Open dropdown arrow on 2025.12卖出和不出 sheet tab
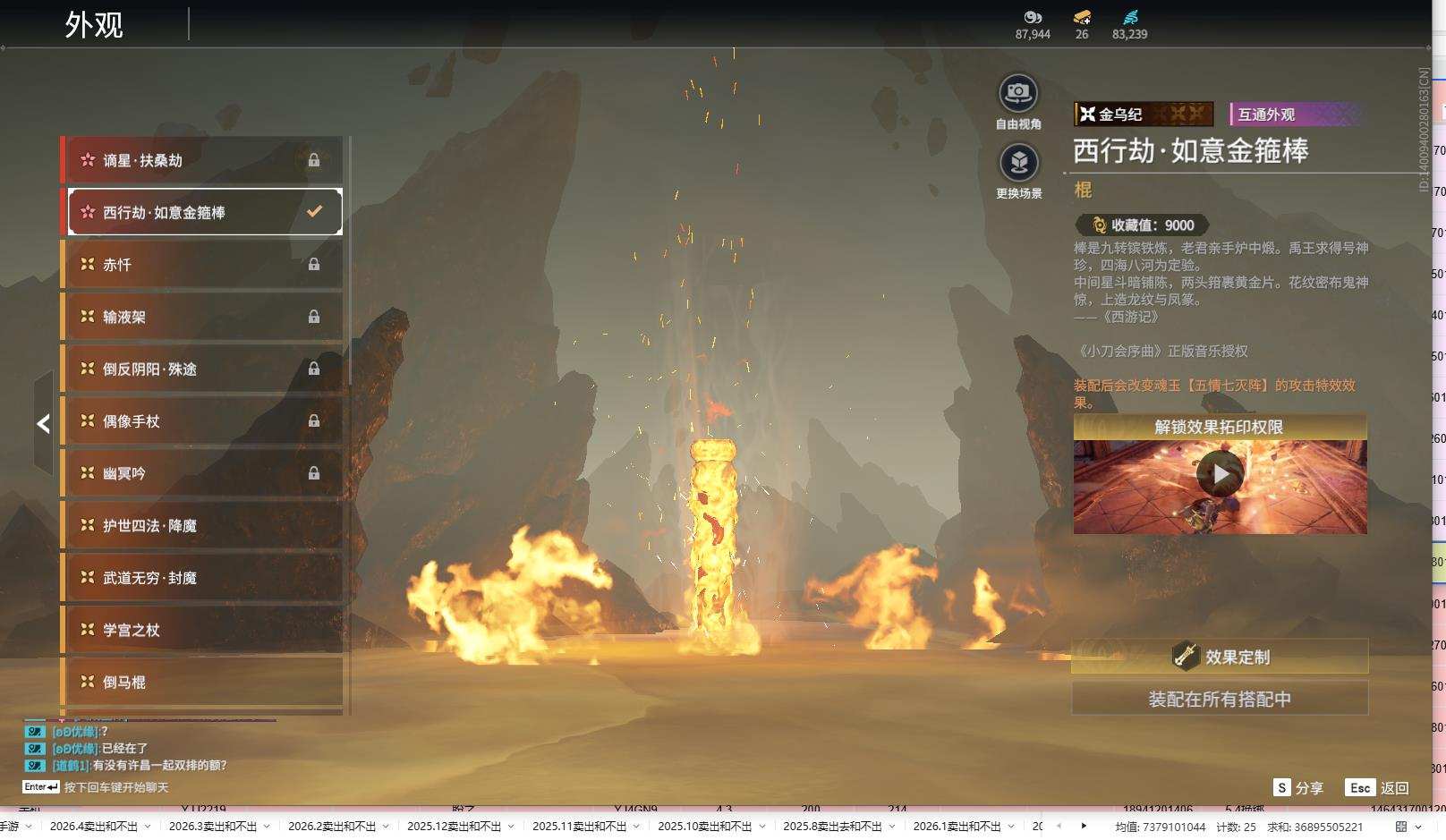 pyautogui.click(x=511, y=827)
